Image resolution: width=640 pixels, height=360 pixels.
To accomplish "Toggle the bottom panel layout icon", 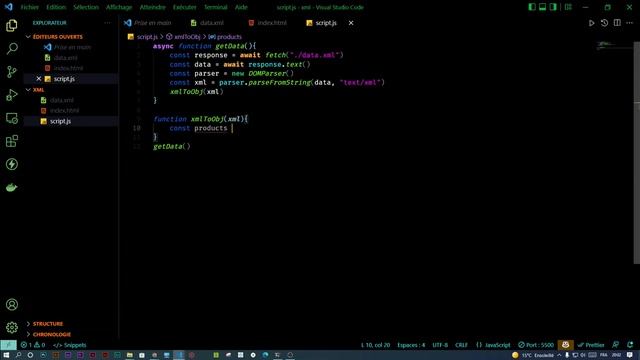I will pyautogui.click(x=542, y=7).
